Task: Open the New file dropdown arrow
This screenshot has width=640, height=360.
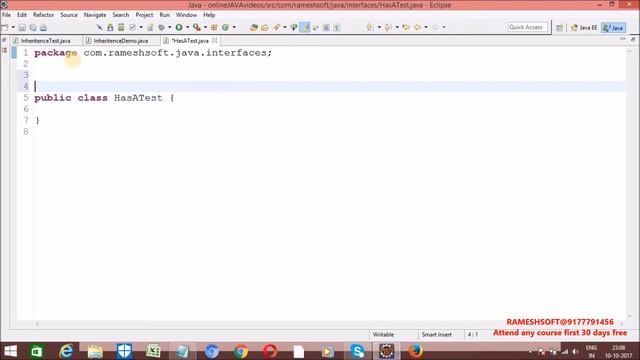Action: [x=13, y=27]
